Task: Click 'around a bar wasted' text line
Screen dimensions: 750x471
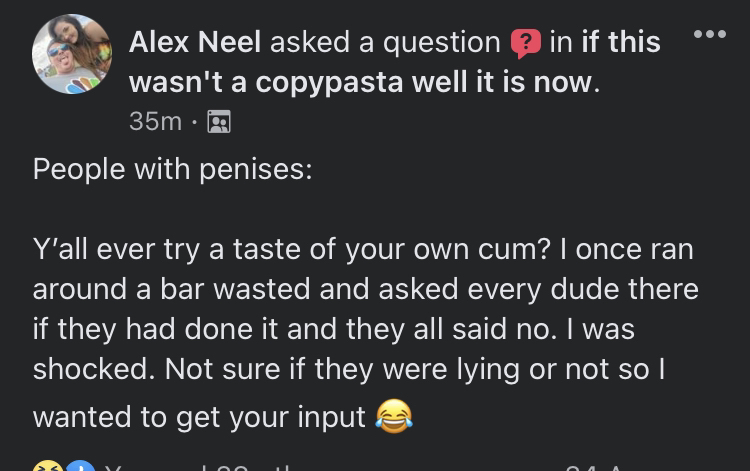Action: point(171,289)
